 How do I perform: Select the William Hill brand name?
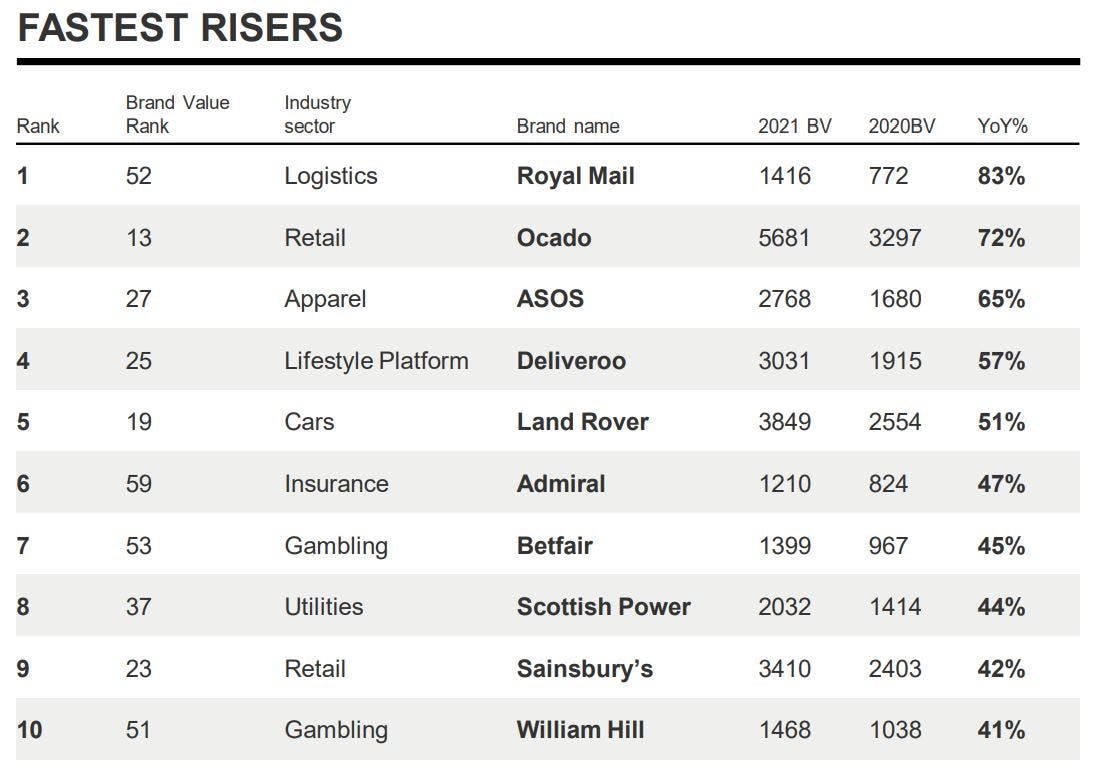coord(580,730)
